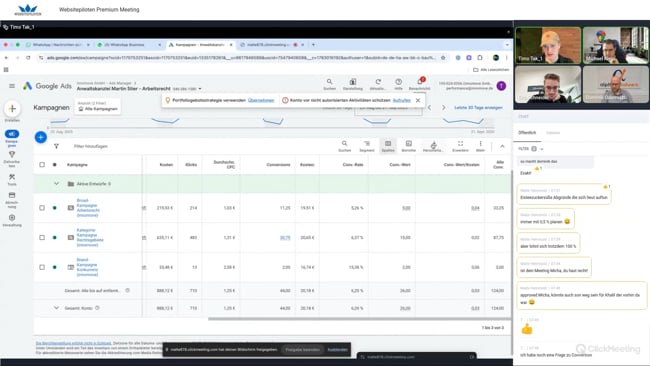Open the Broad-Kampagne Arbeitsrecht campaign link
The height and width of the screenshot is (366, 650).
pyautogui.click(x=87, y=208)
